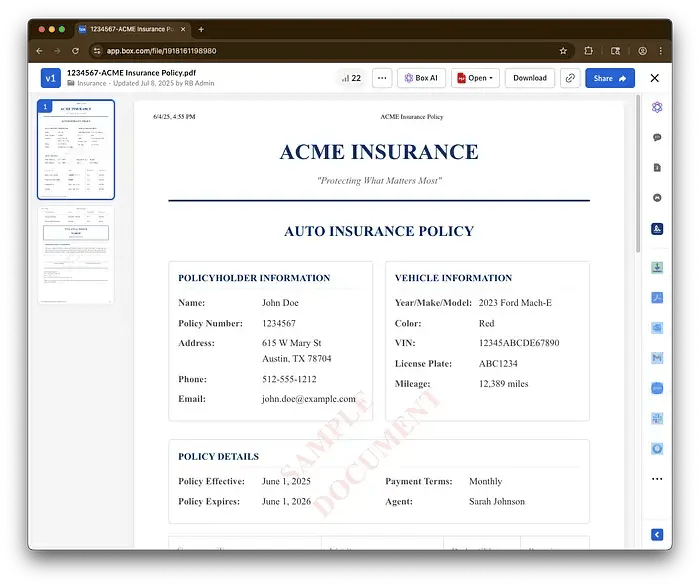Click the download integration sidebar icon
Image resolution: width=700 pixels, height=587 pixels.
coord(657,267)
